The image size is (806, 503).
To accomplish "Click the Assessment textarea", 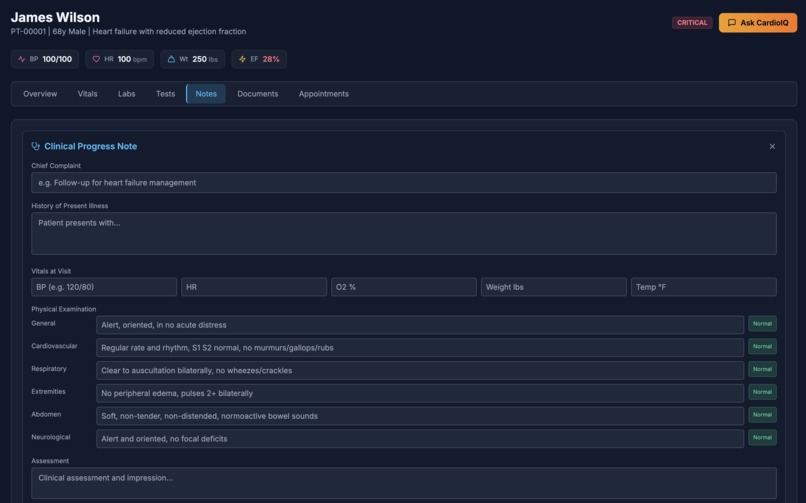I will pyautogui.click(x=404, y=483).
